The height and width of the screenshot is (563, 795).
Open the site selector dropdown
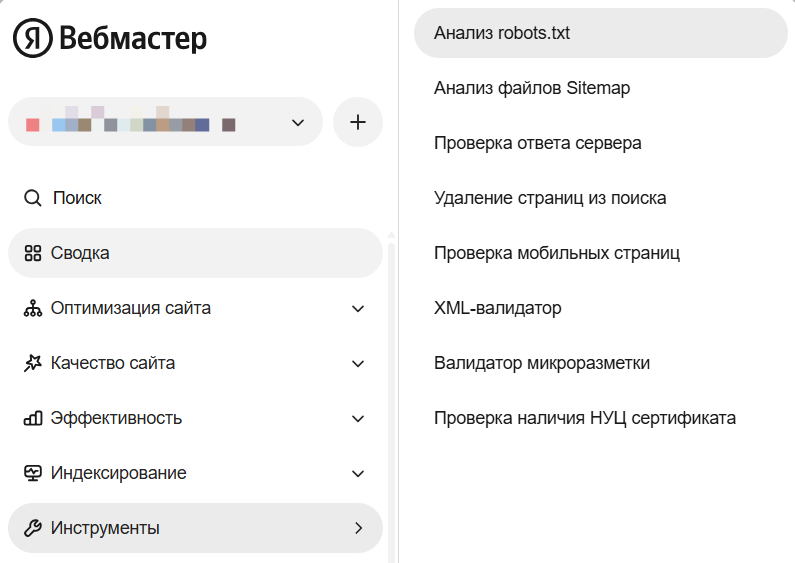click(x=165, y=122)
